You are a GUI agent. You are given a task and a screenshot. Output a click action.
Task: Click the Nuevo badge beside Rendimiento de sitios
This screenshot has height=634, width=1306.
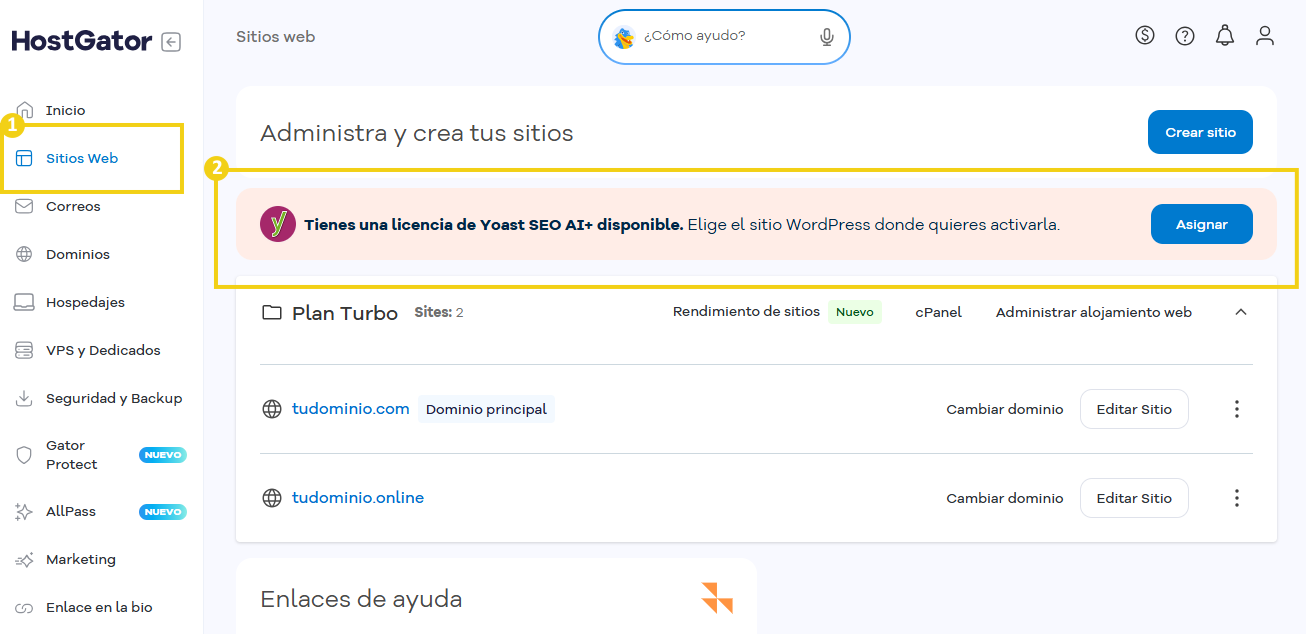coord(855,312)
